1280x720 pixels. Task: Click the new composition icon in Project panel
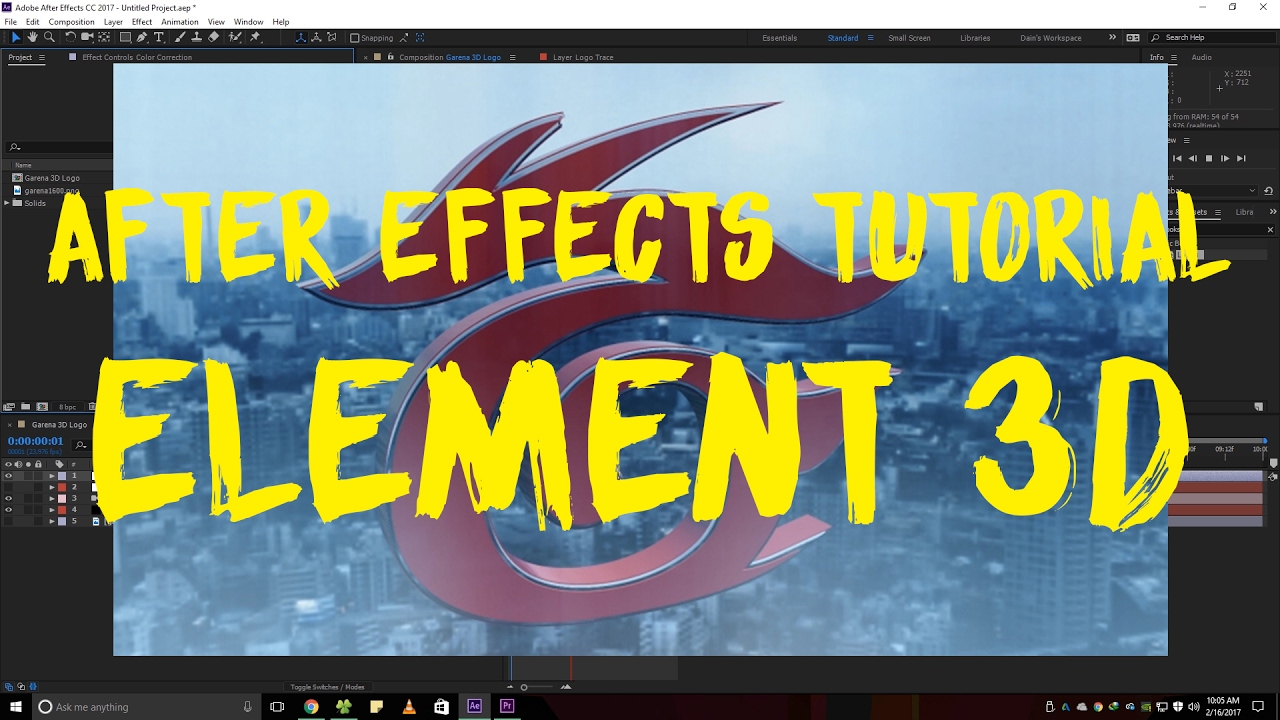[42, 407]
